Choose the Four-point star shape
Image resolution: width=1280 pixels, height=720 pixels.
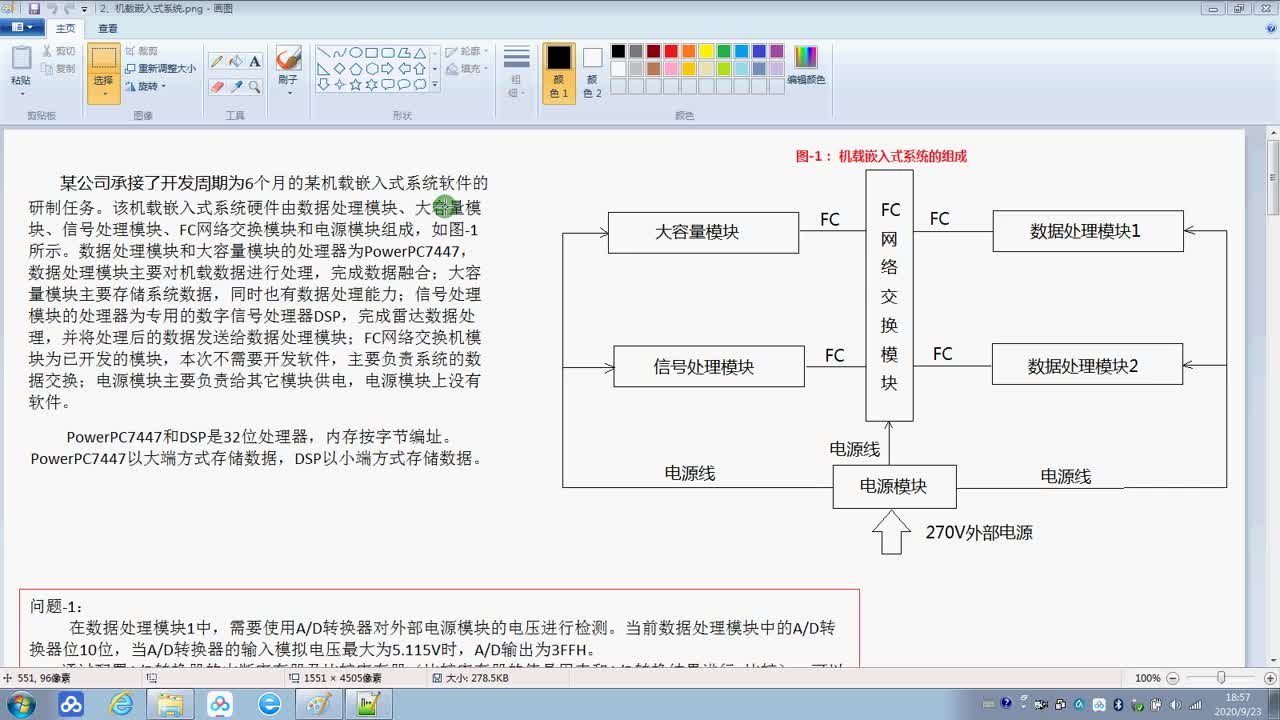coord(339,85)
